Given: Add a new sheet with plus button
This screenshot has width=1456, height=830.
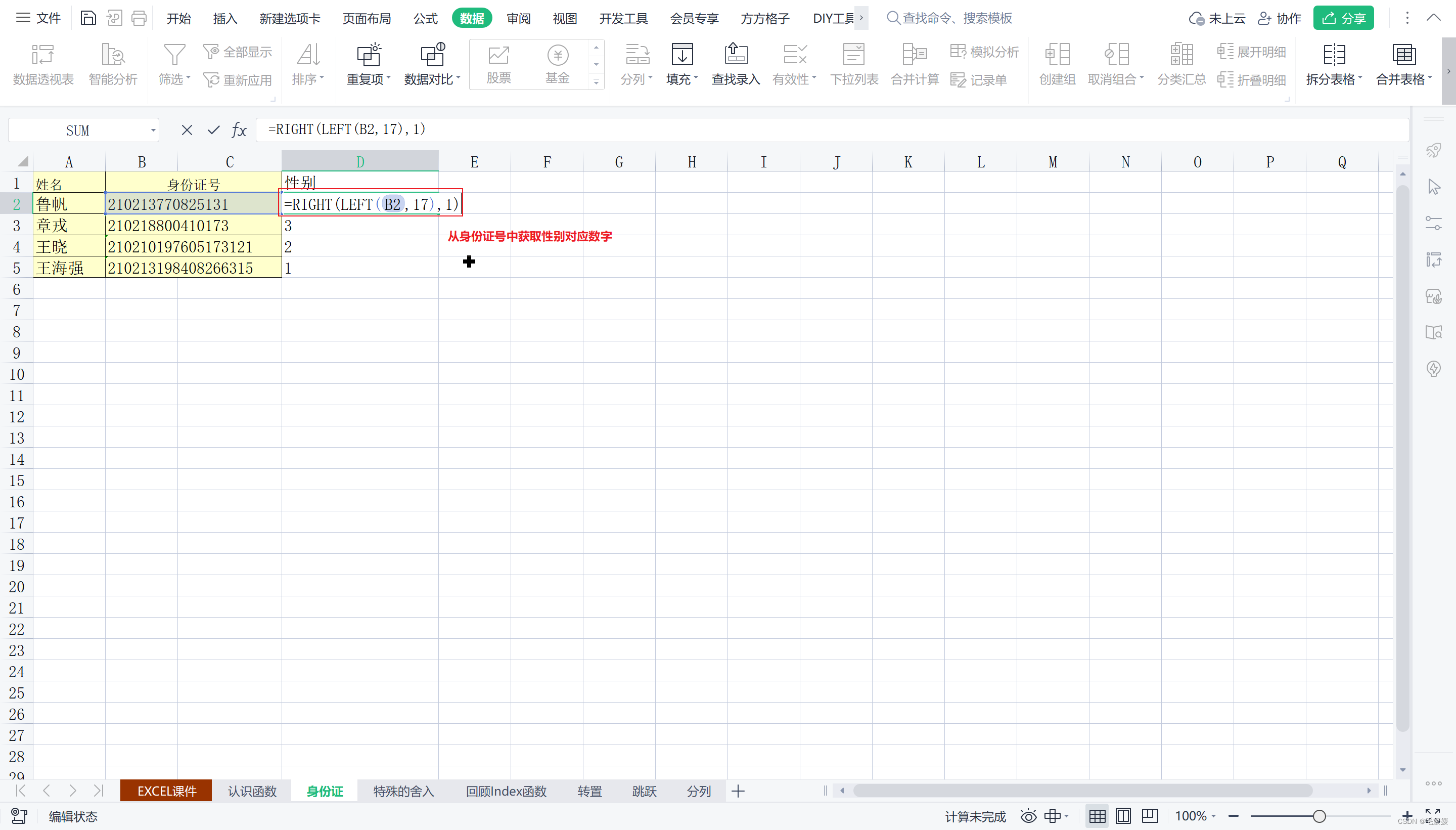Looking at the screenshot, I should 738,791.
